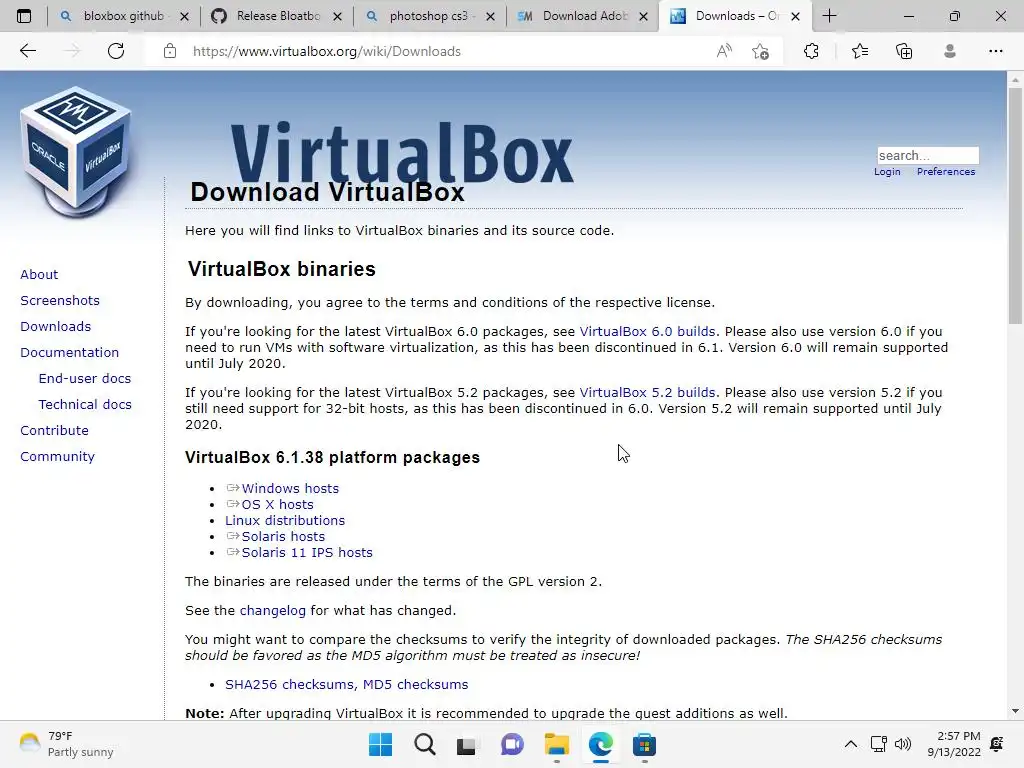Open the Screenshots sidebar link

tap(60, 300)
